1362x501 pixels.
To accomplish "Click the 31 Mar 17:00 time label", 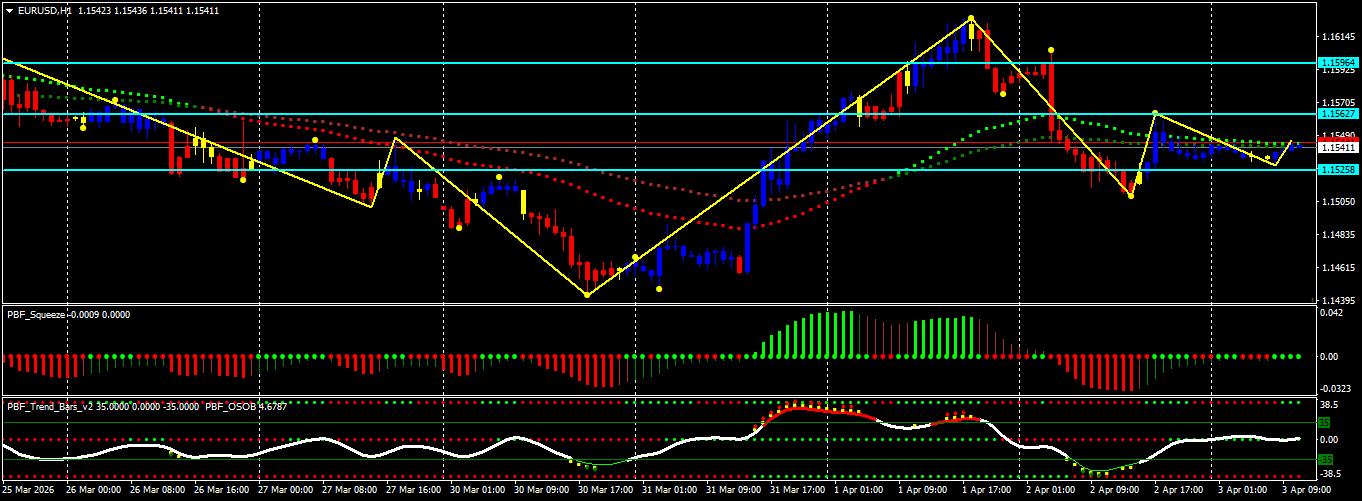I will (x=797, y=491).
